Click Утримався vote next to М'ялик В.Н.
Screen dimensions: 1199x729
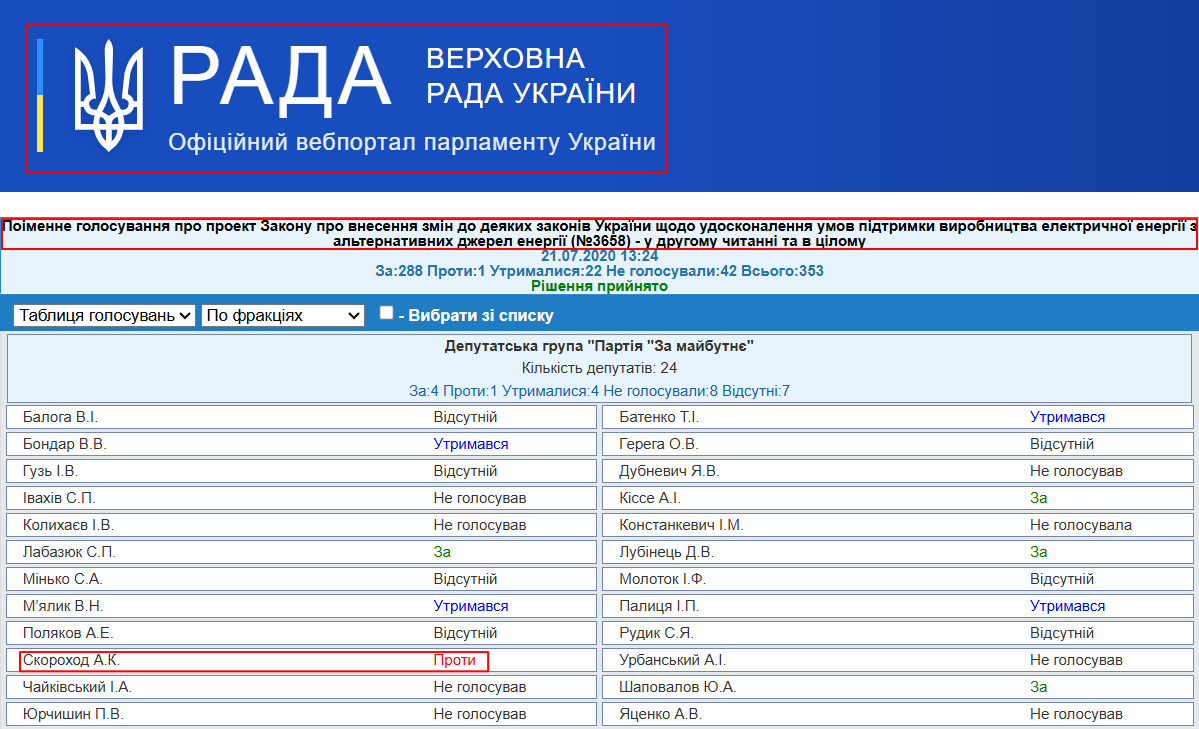(x=471, y=606)
